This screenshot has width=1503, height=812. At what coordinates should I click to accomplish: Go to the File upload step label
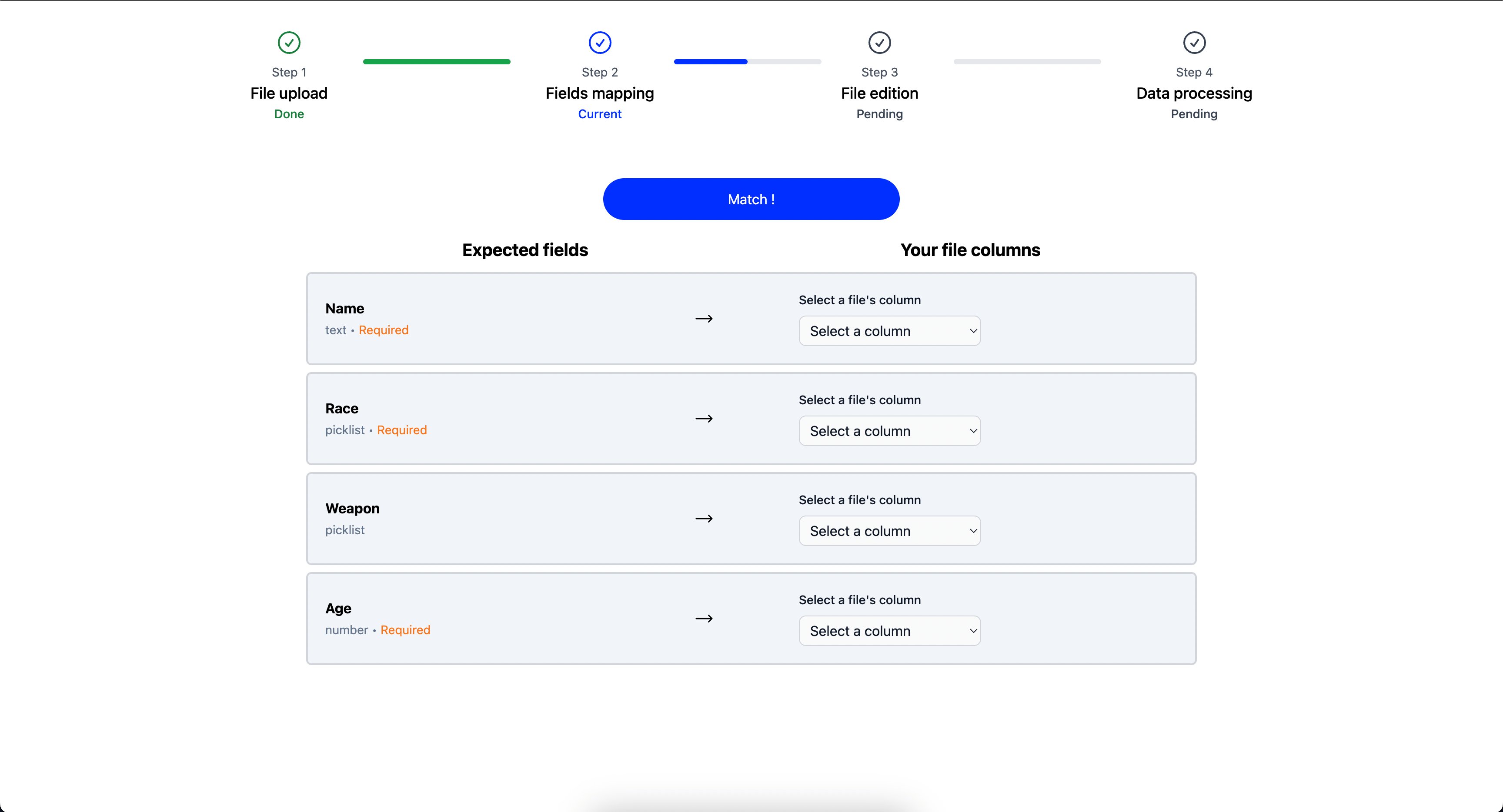[x=289, y=93]
